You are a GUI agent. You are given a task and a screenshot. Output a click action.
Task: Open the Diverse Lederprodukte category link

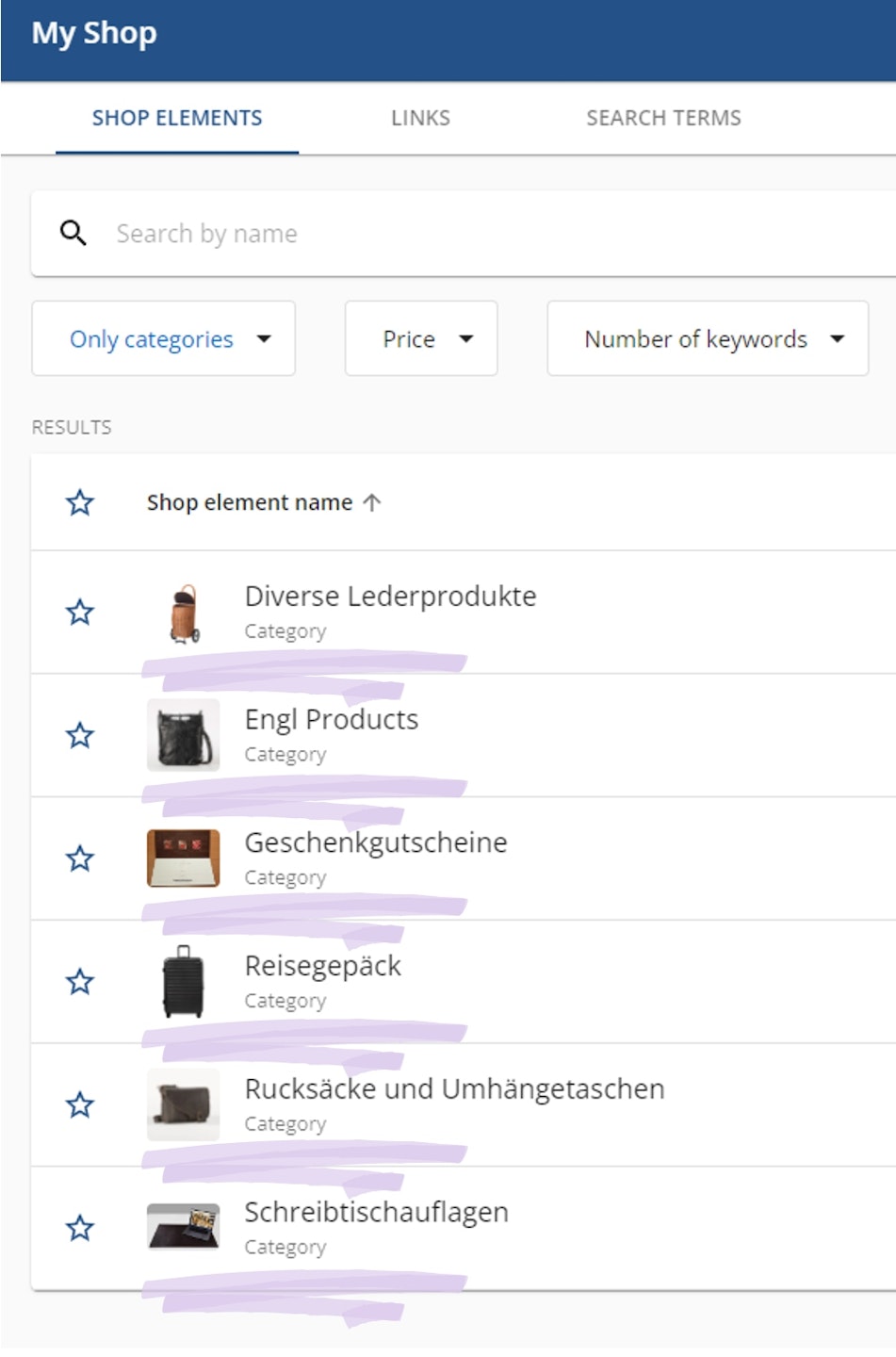coord(390,596)
